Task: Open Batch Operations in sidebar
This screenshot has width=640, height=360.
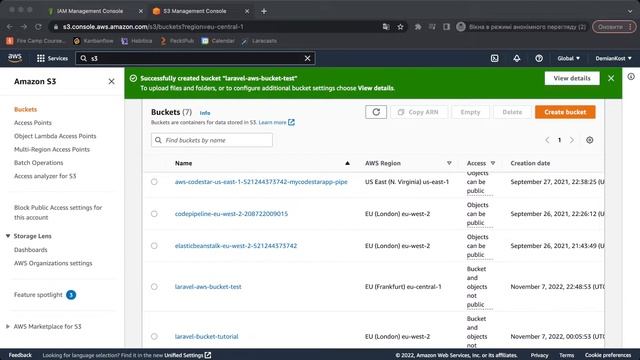Action: [38, 163]
